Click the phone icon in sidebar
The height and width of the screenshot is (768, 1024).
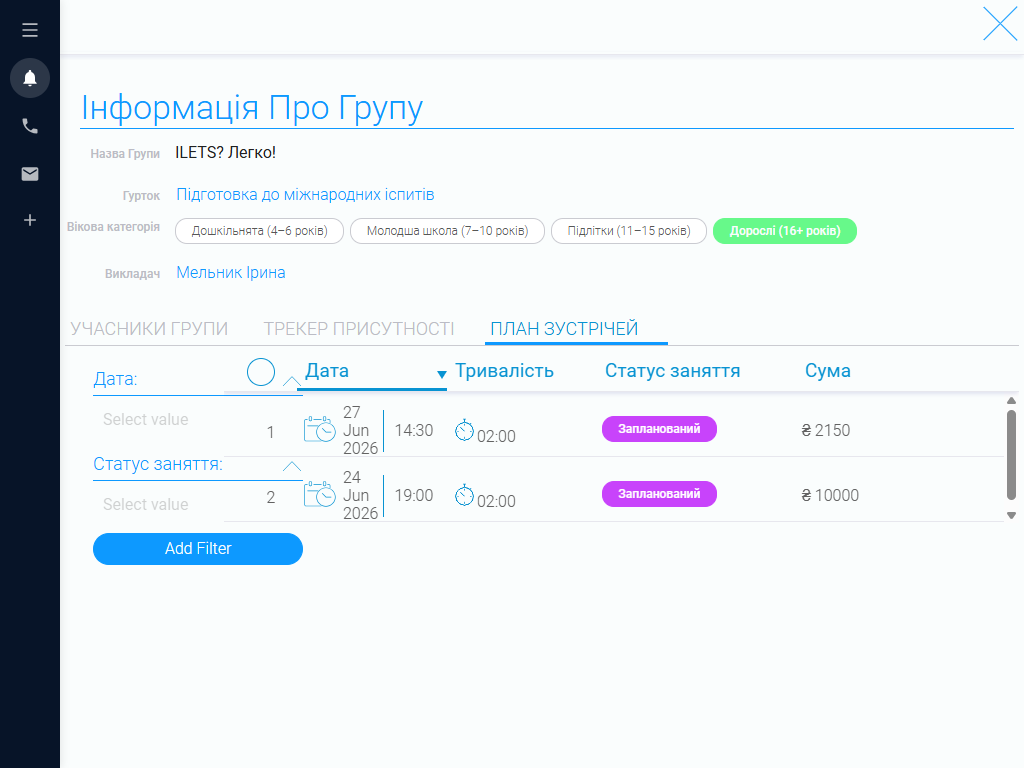(x=30, y=126)
